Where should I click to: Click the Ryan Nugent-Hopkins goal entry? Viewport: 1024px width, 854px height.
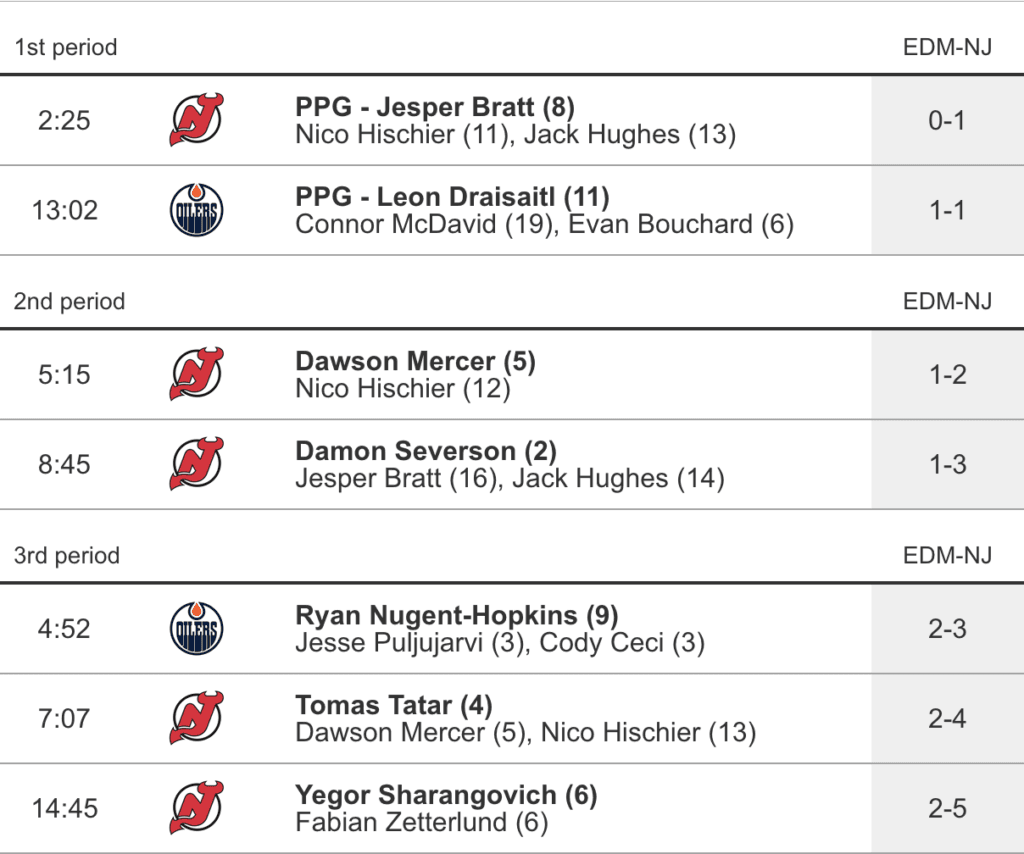pyautogui.click(x=437, y=614)
